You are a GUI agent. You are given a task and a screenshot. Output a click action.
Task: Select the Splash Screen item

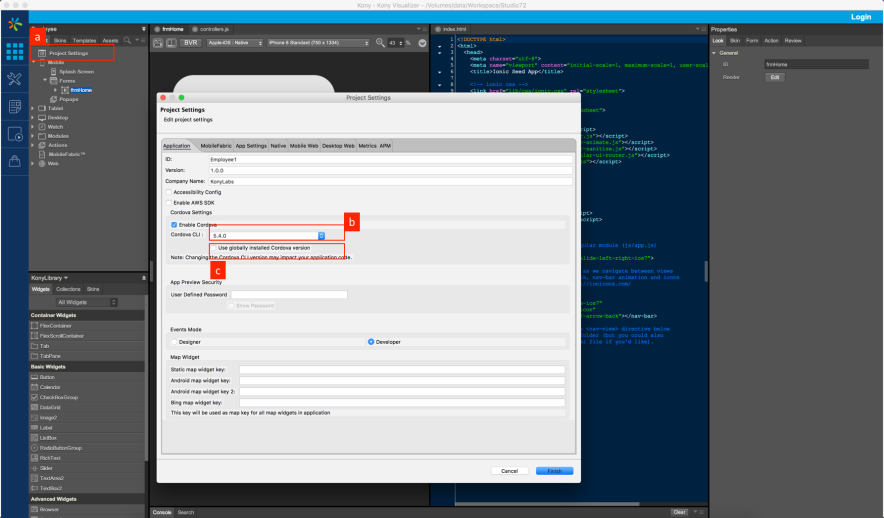(76, 72)
